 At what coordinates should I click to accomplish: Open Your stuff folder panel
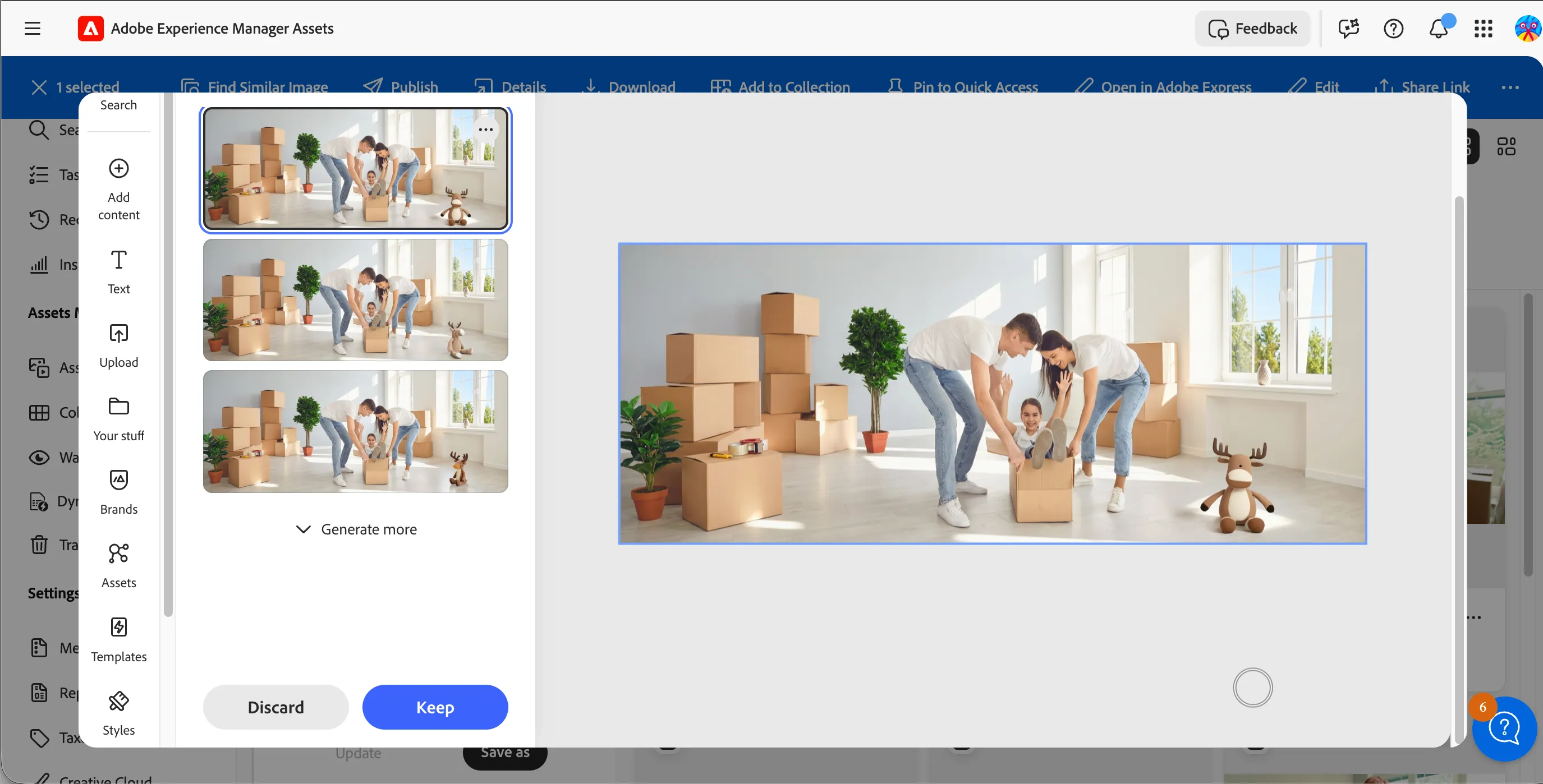pos(118,419)
